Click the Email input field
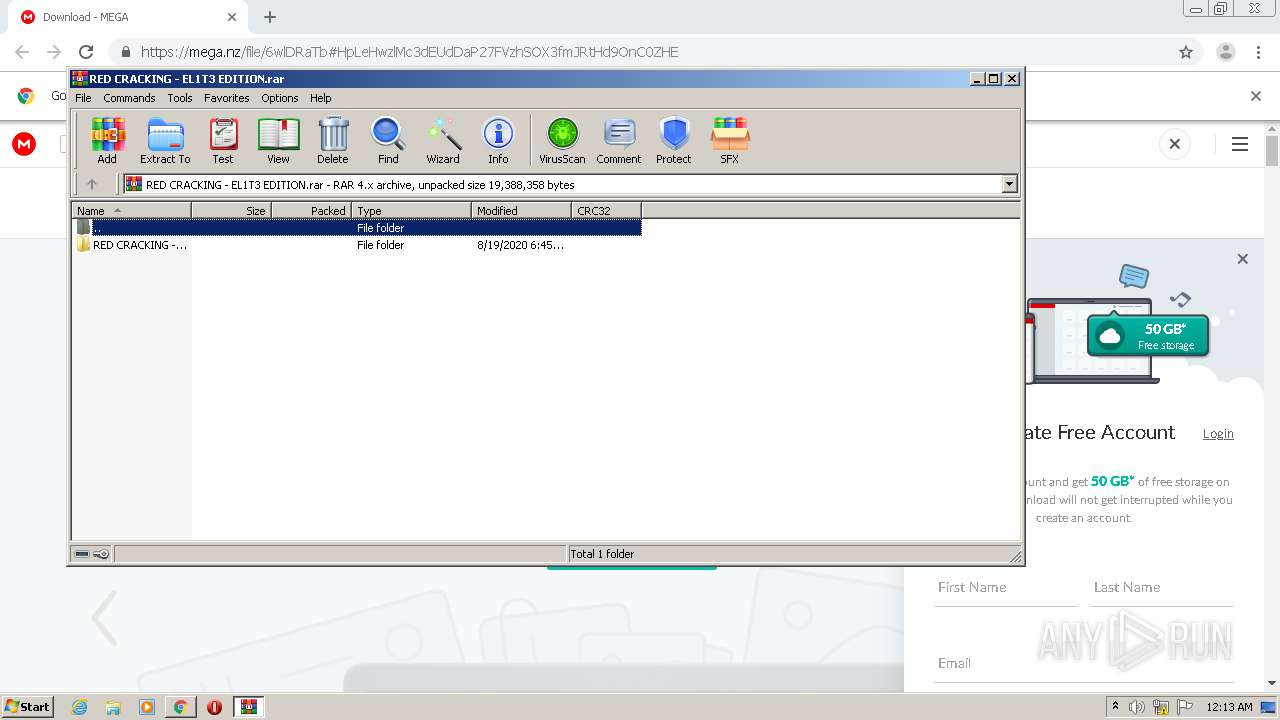The height and width of the screenshot is (720, 1280). (x=1084, y=663)
